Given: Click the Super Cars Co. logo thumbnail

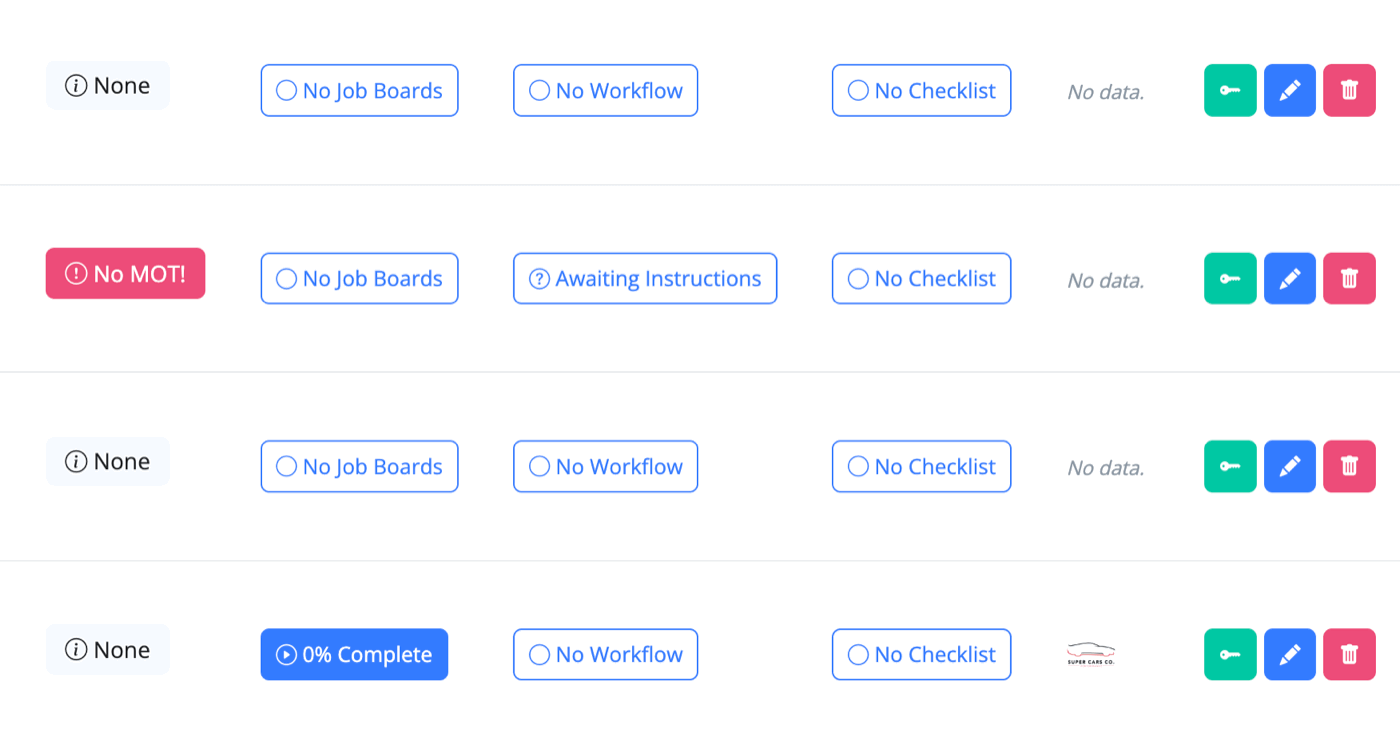Looking at the screenshot, I should point(1091,654).
